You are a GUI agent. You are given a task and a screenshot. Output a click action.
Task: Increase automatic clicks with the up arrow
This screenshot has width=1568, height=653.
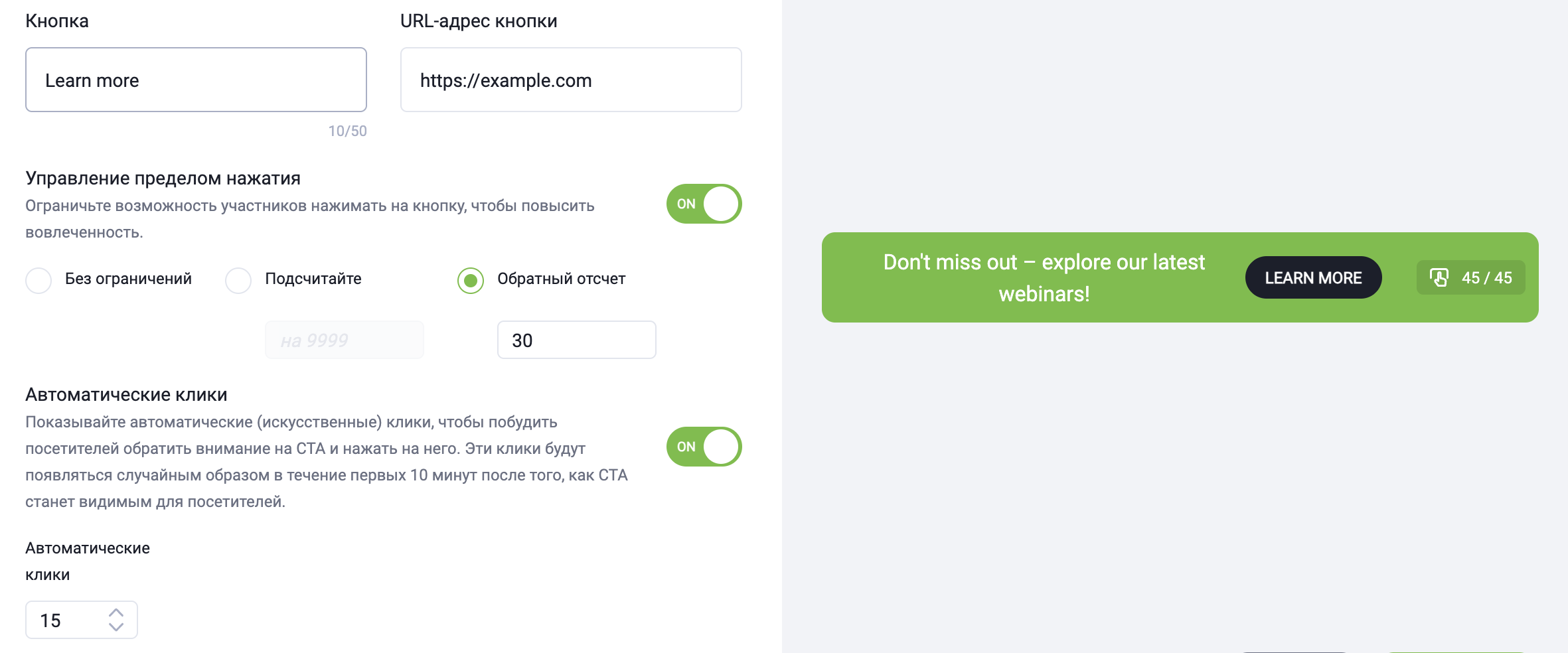[116, 612]
